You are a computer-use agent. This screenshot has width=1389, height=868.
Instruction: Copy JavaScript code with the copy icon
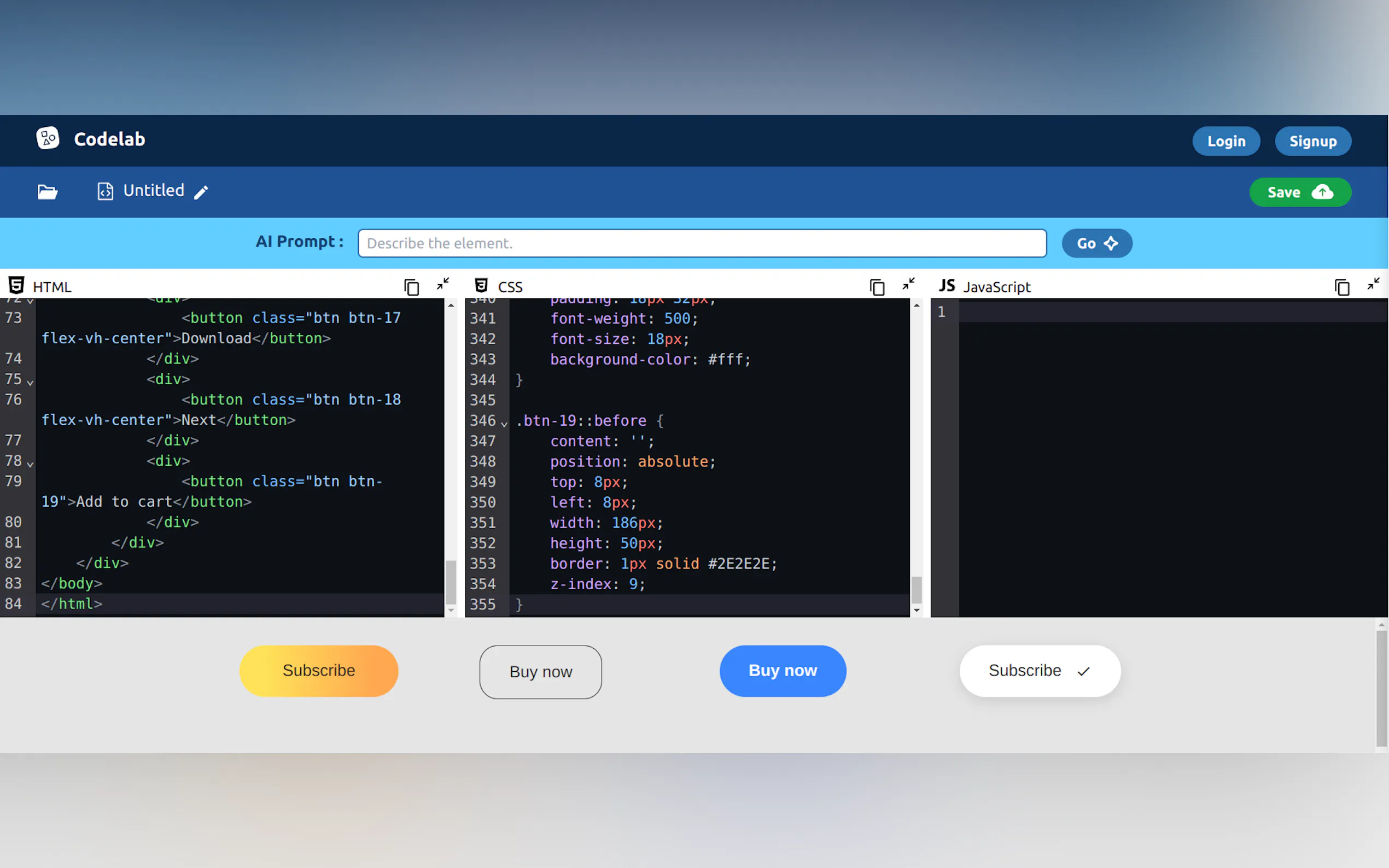(x=1342, y=287)
